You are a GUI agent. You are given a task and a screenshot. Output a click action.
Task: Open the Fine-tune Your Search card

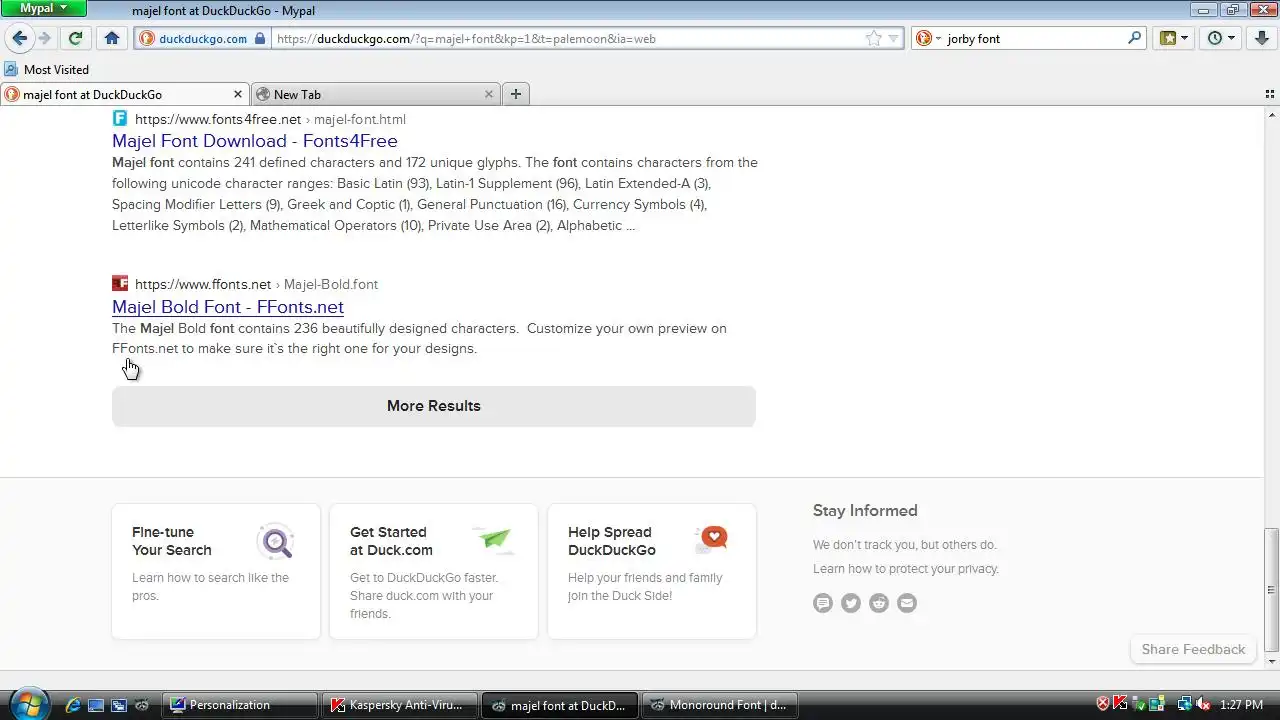pos(216,571)
